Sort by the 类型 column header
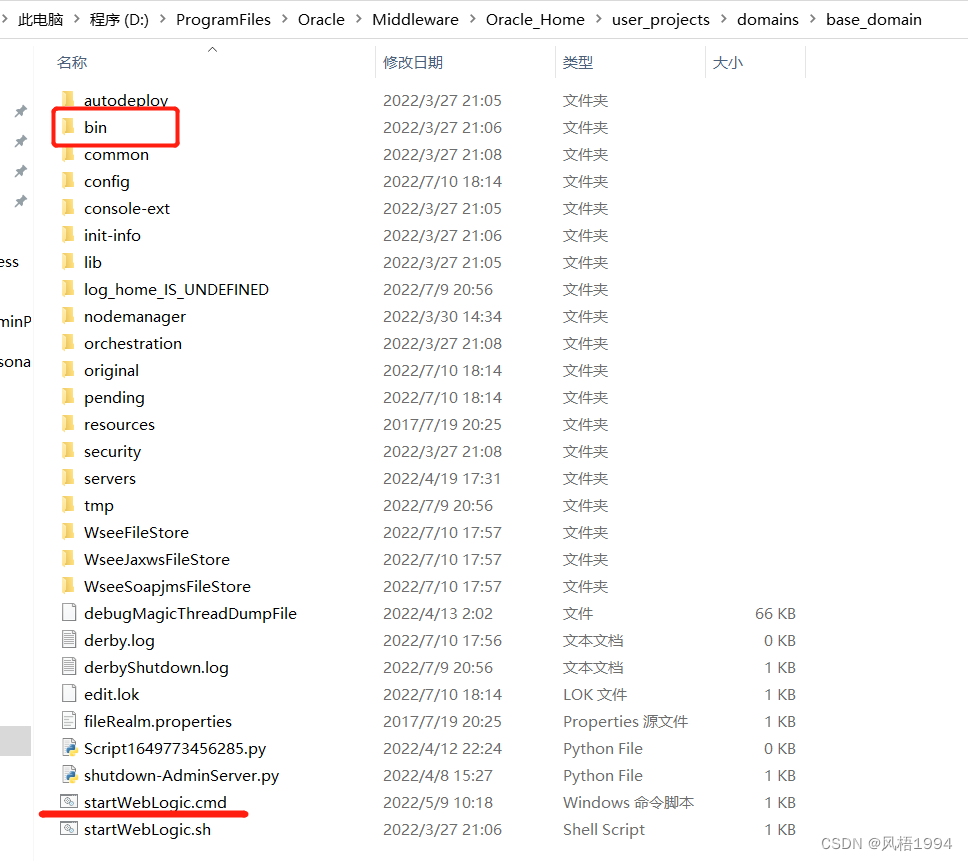 point(578,62)
